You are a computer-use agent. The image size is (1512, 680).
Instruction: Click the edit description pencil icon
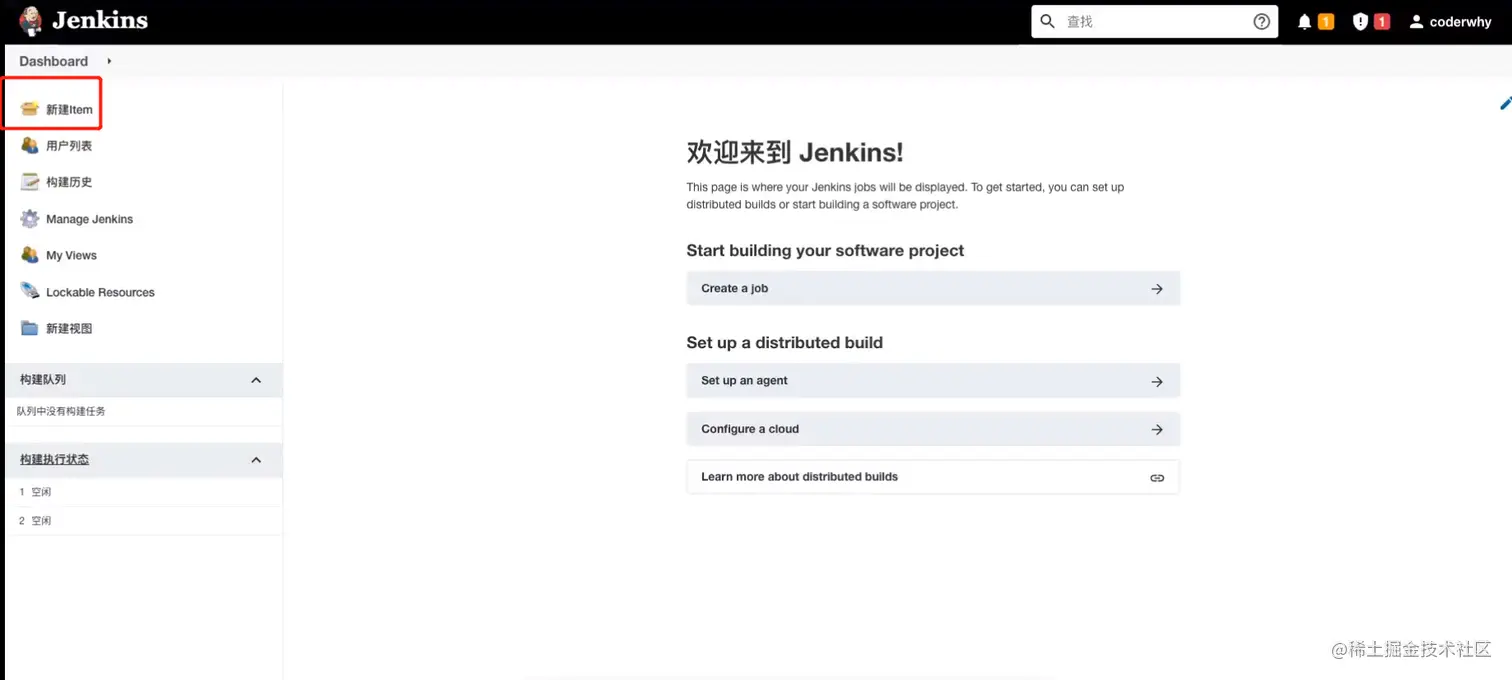click(x=1505, y=103)
